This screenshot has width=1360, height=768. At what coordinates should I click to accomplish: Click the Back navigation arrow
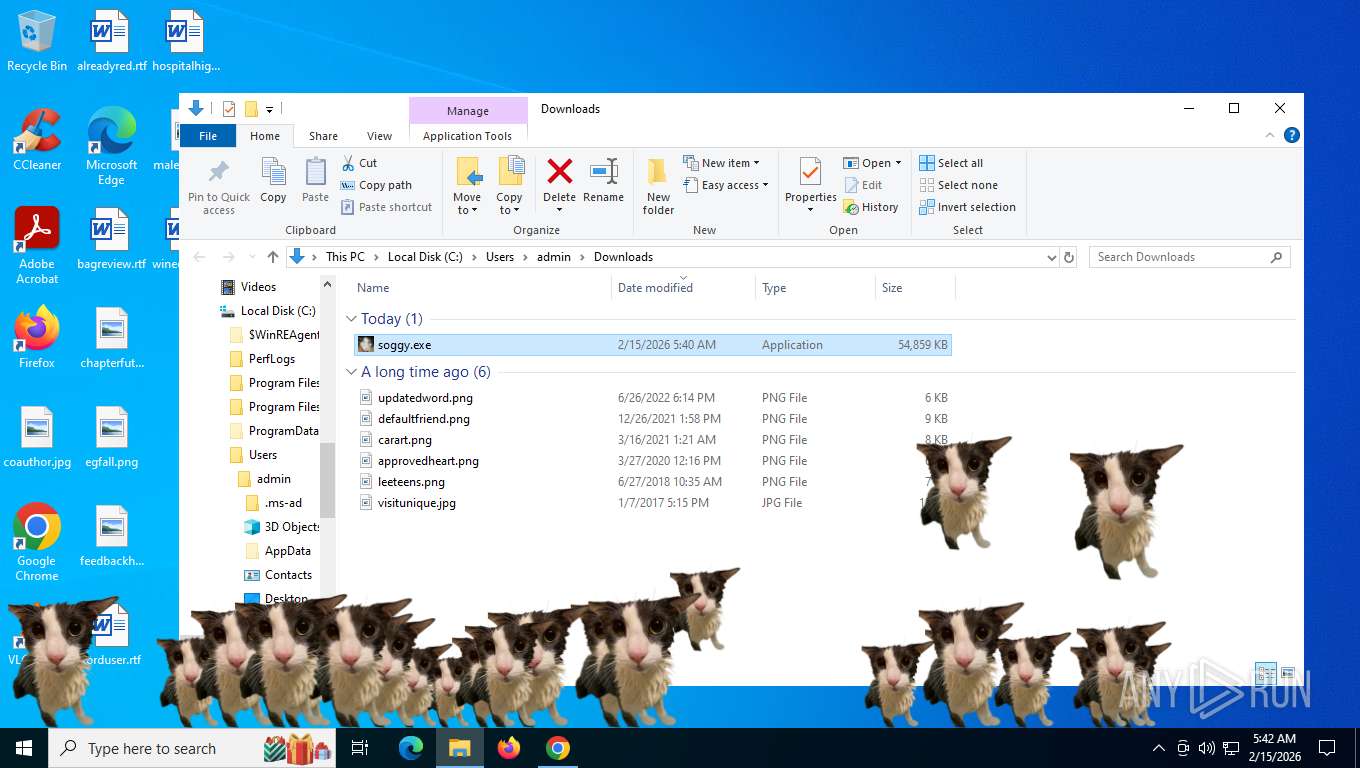[199, 257]
